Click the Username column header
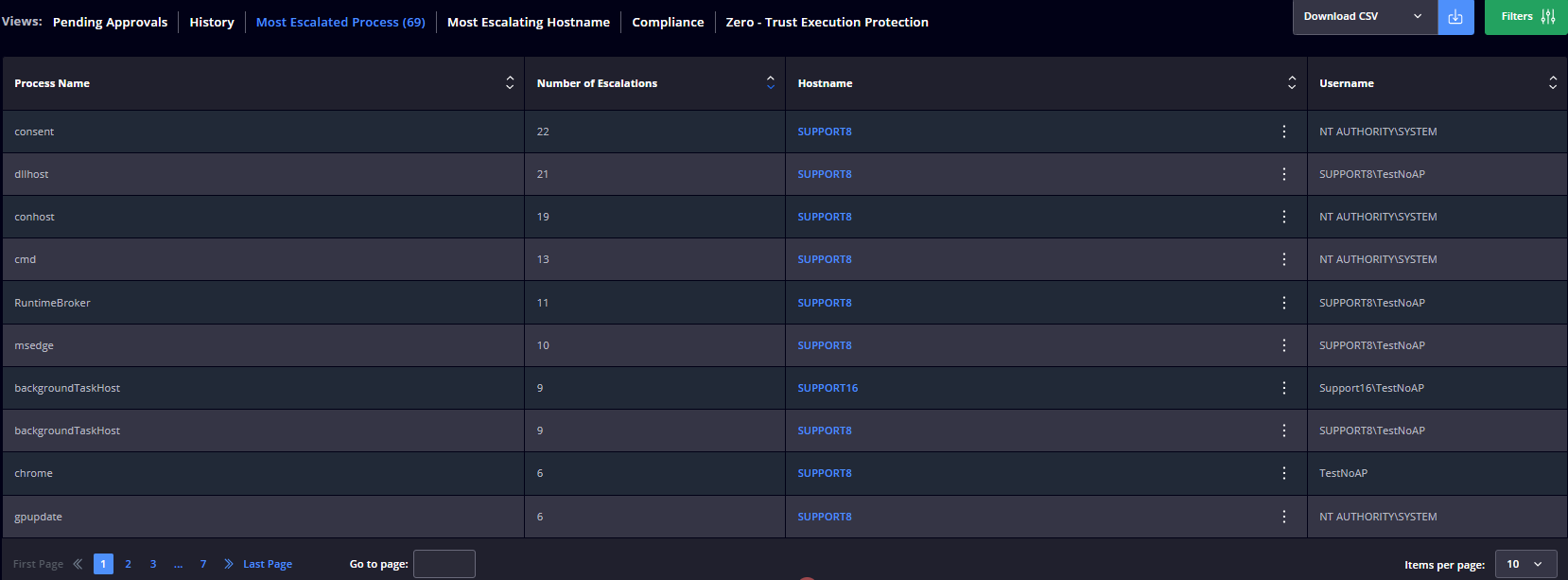The height and width of the screenshot is (580, 1568). (x=1437, y=83)
